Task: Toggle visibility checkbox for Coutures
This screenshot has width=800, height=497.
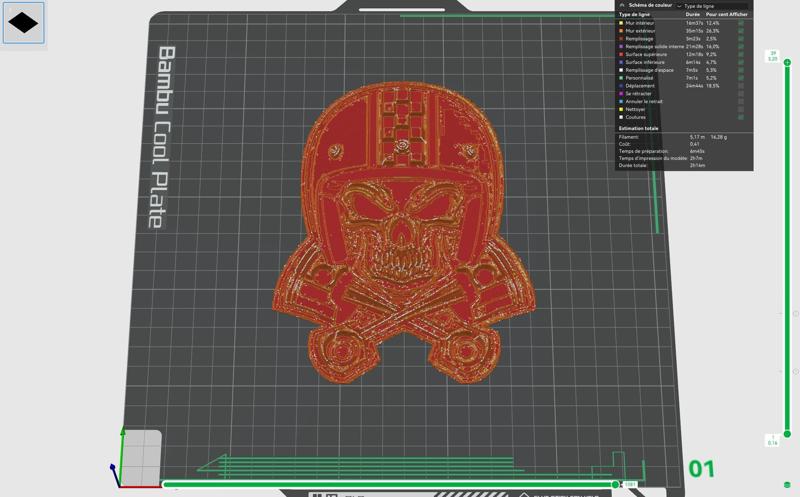Action: [741, 117]
